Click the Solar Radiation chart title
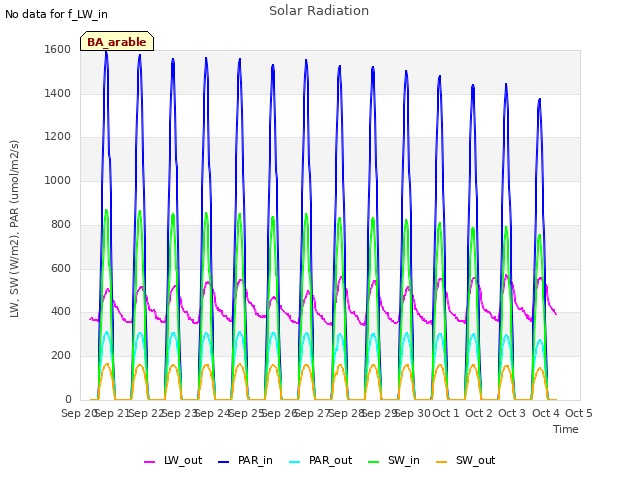 pyautogui.click(x=319, y=11)
